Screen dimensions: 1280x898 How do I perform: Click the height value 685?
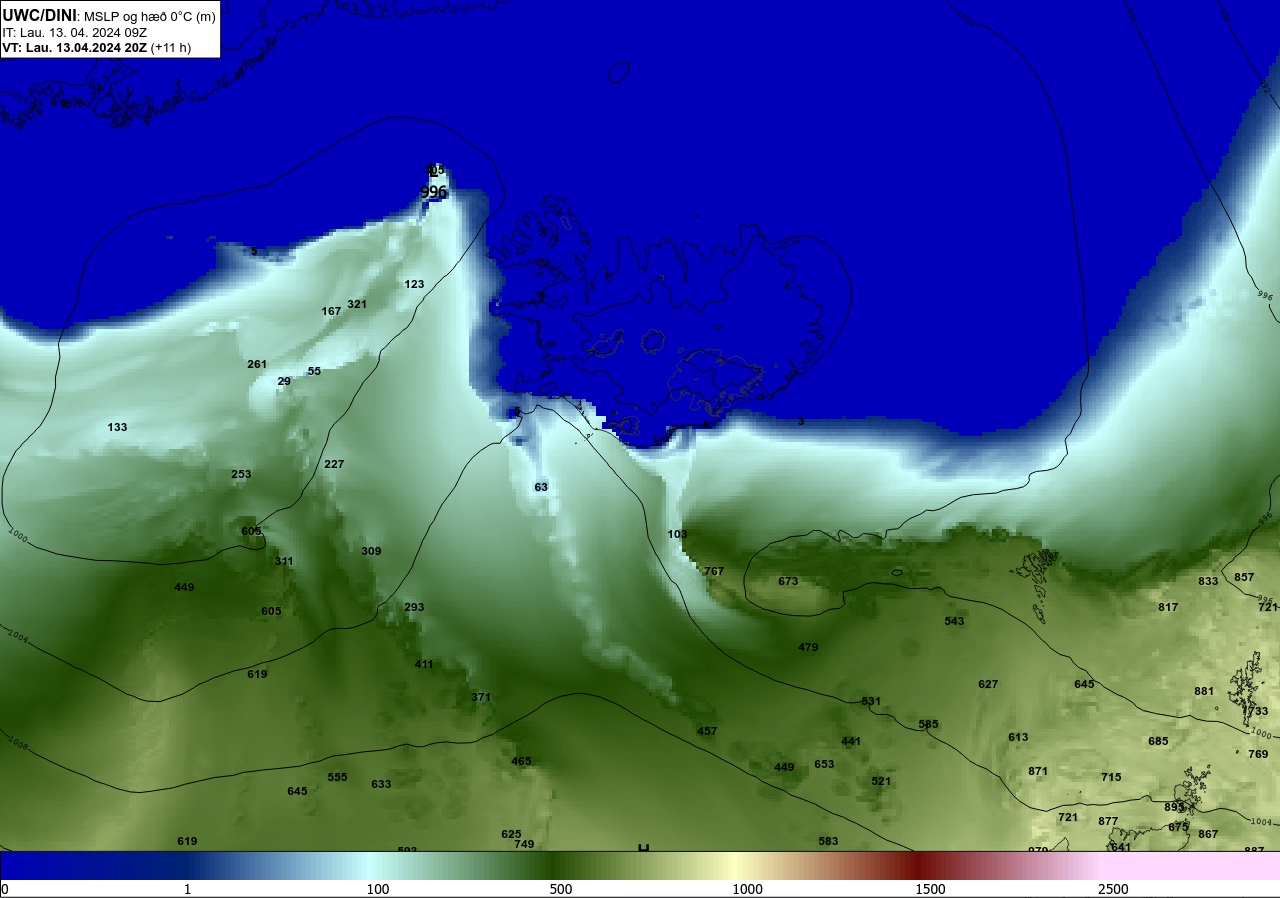click(x=1158, y=741)
